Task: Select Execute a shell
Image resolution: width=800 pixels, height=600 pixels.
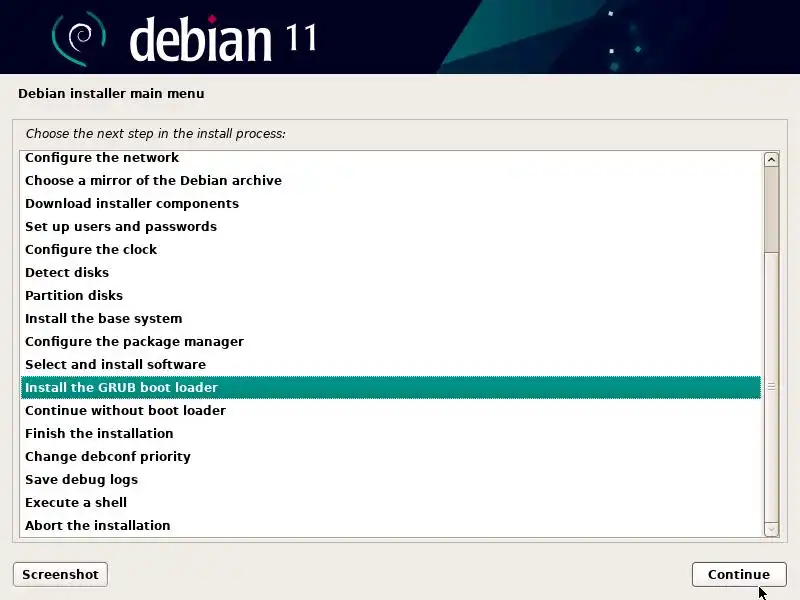Action: pos(391,502)
